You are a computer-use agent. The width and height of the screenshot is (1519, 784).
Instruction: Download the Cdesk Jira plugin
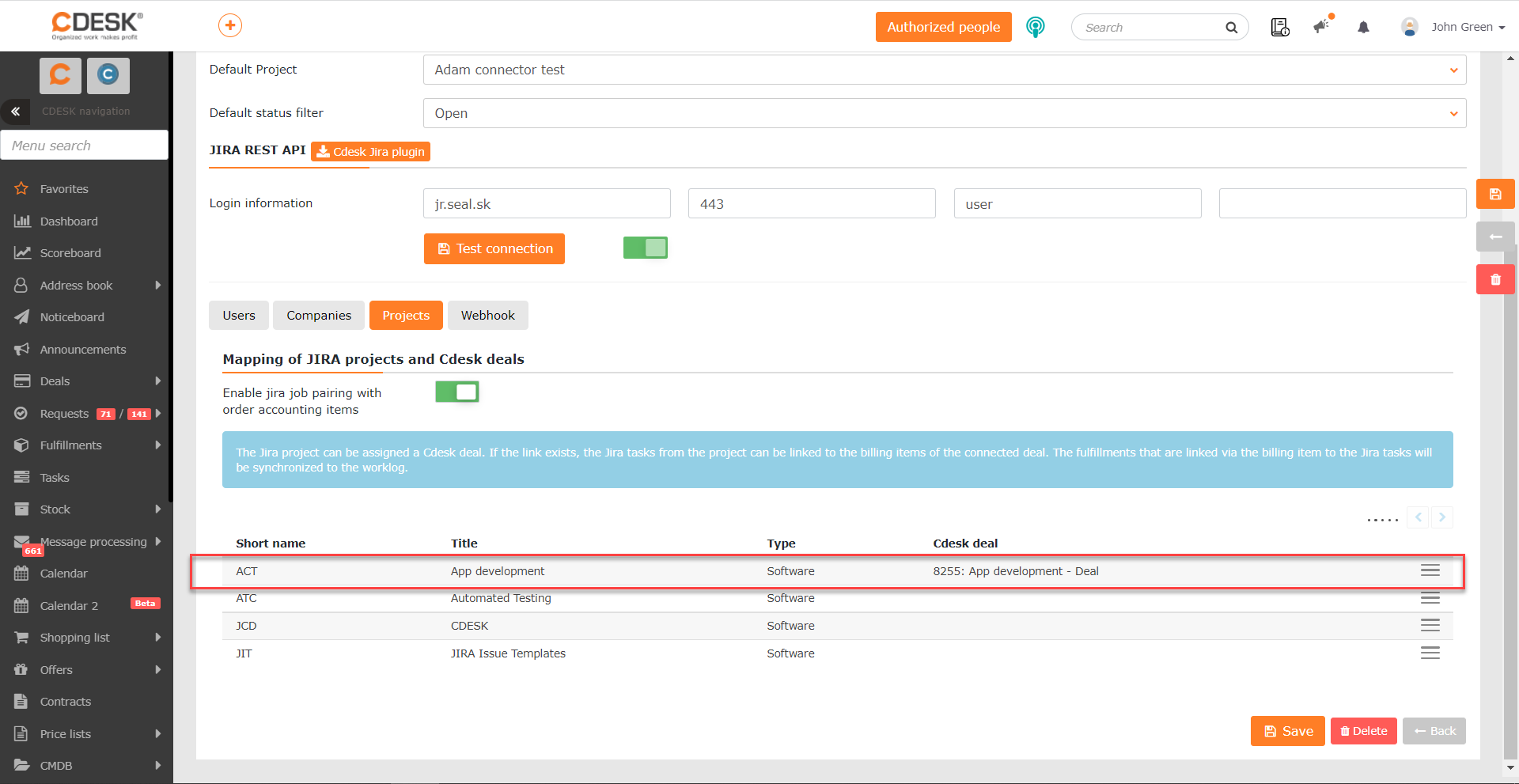pyautogui.click(x=370, y=151)
